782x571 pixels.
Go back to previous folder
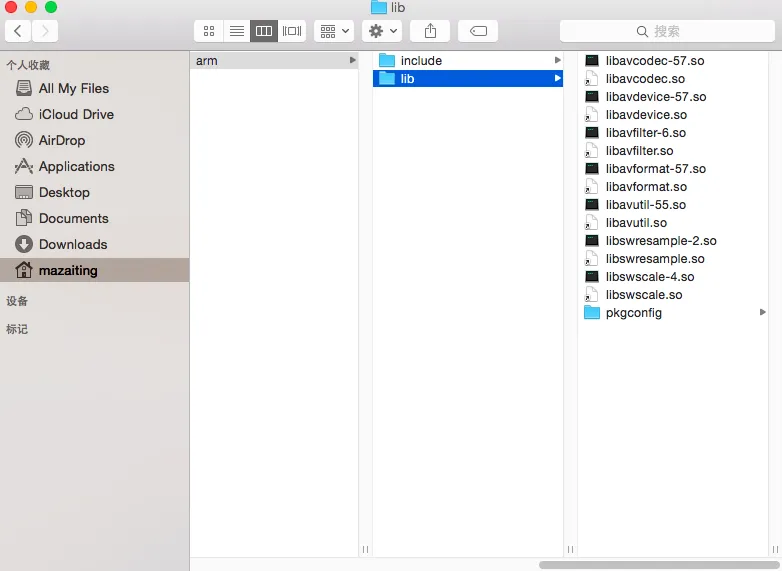pos(18,31)
